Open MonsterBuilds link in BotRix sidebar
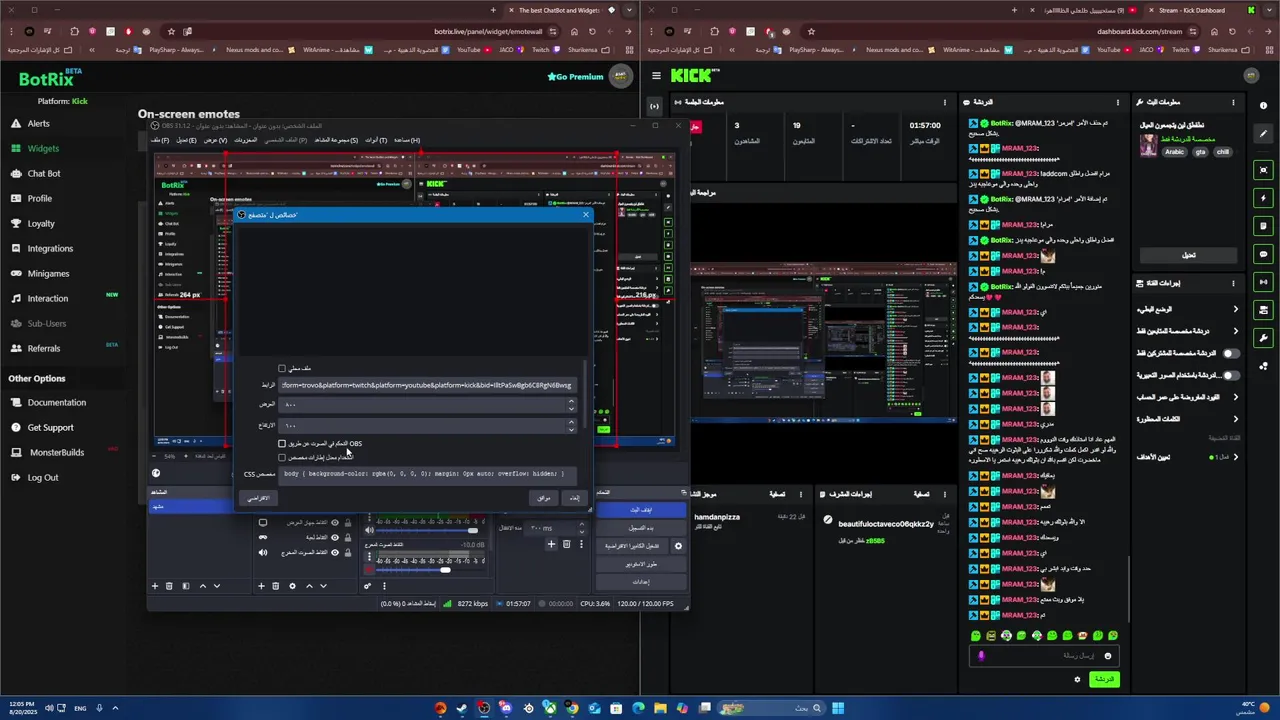The width and height of the screenshot is (1280, 720). [56, 452]
